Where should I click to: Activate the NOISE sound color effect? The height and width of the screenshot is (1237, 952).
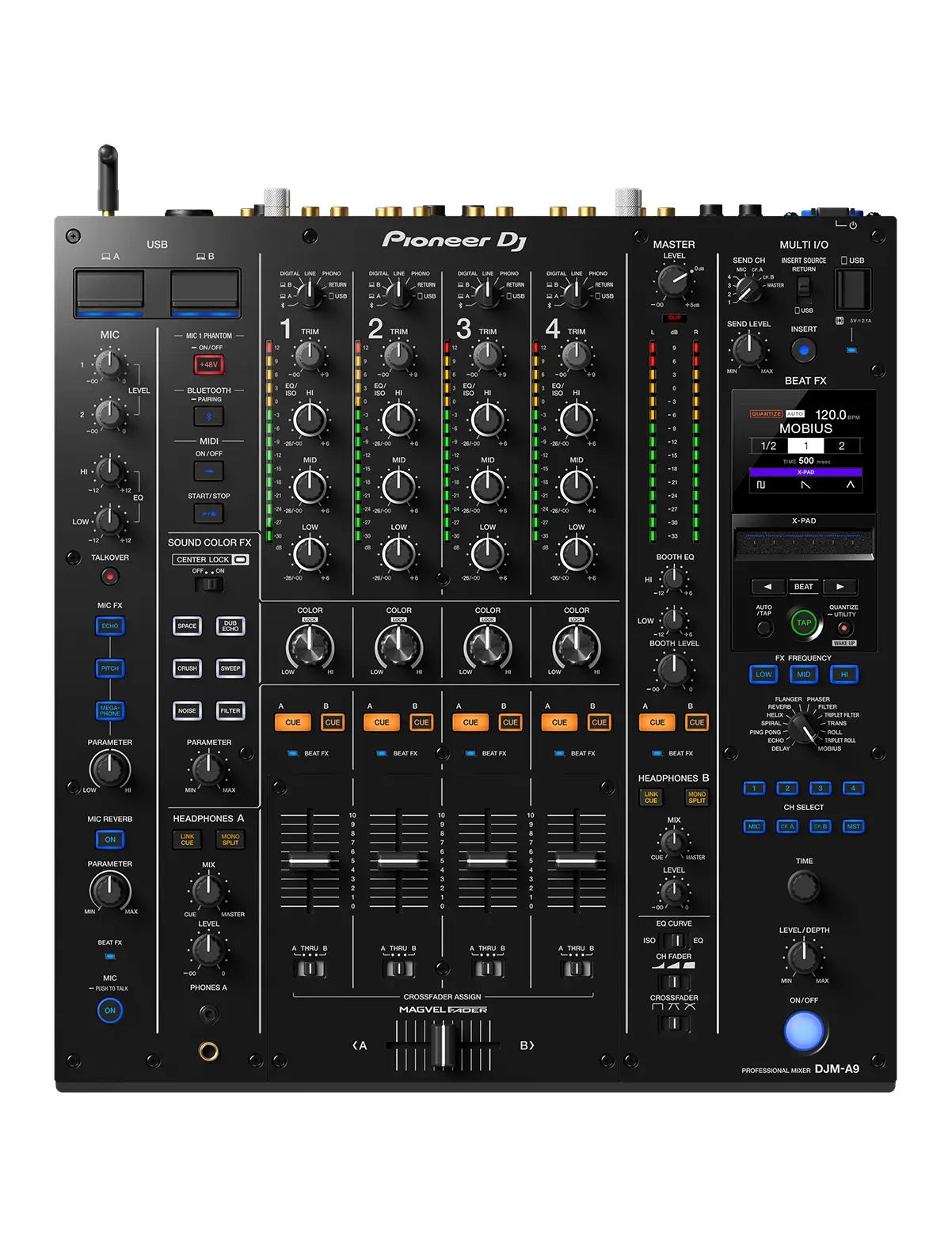[187, 710]
